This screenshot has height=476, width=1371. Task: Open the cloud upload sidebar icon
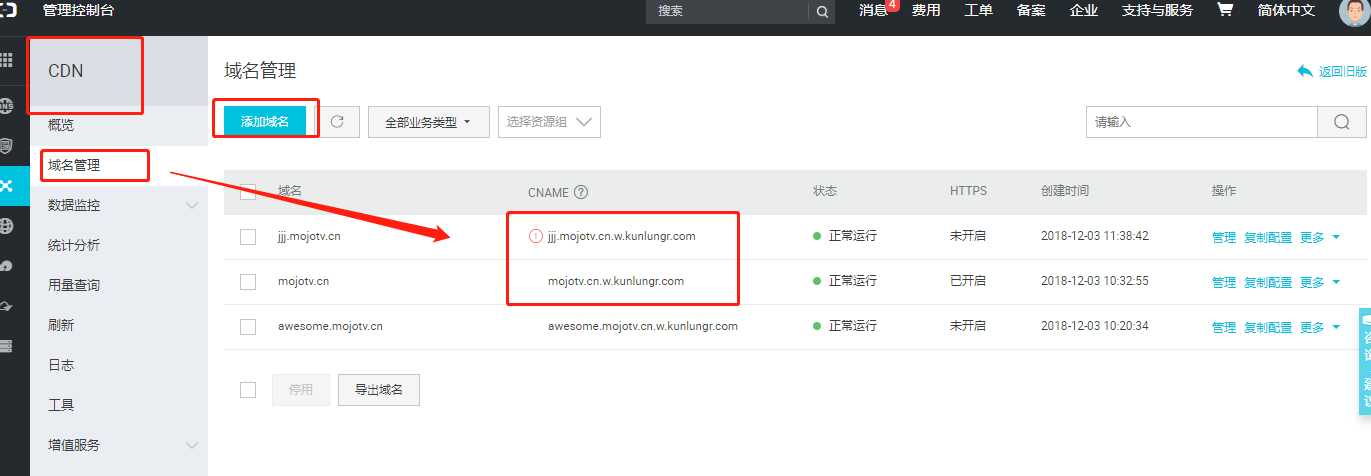[x=7, y=266]
